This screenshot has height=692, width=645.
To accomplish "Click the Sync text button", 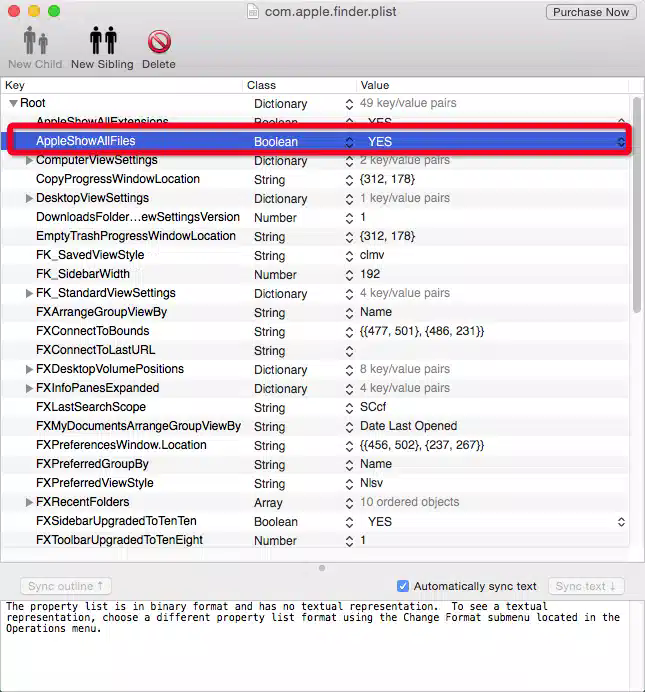I will click(586, 586).
